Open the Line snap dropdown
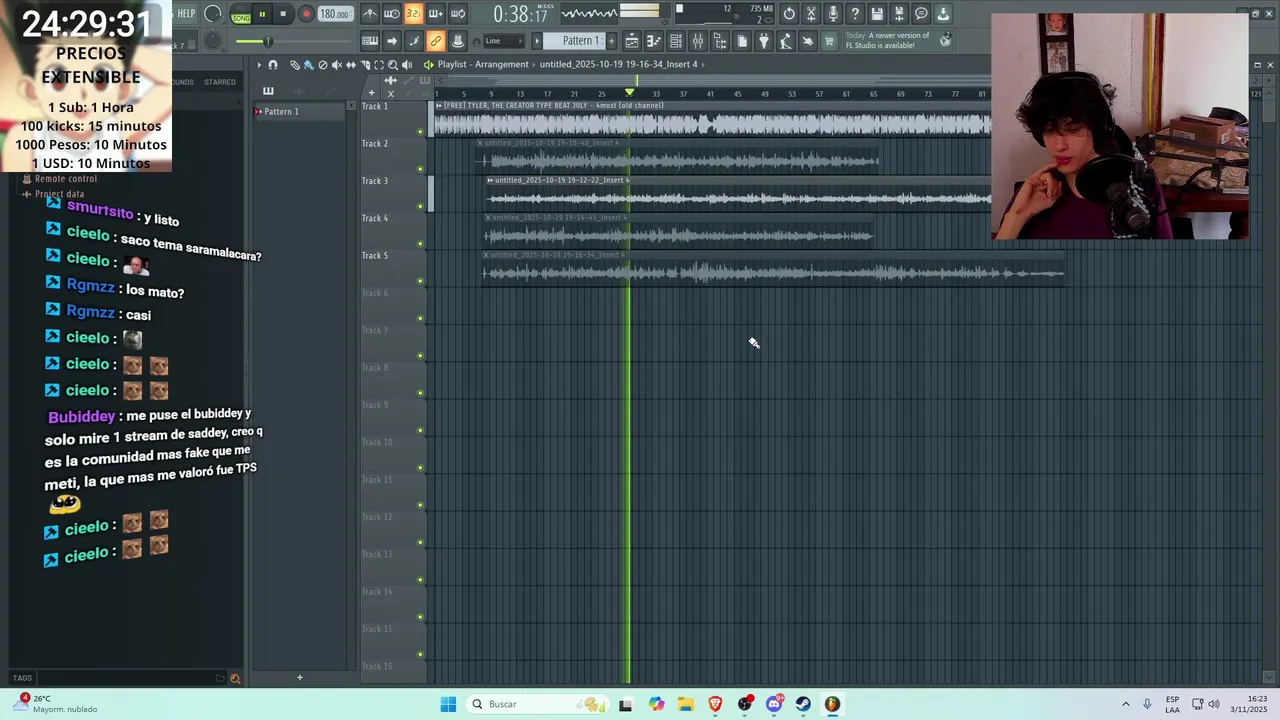 point(504,41)
